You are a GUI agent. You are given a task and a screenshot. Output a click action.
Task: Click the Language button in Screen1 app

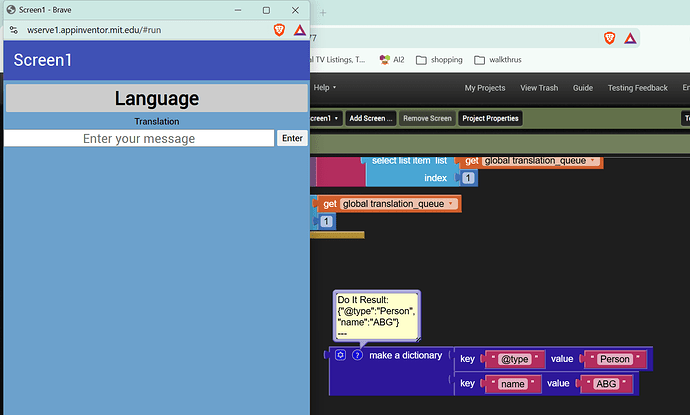(x=157, y=98)
